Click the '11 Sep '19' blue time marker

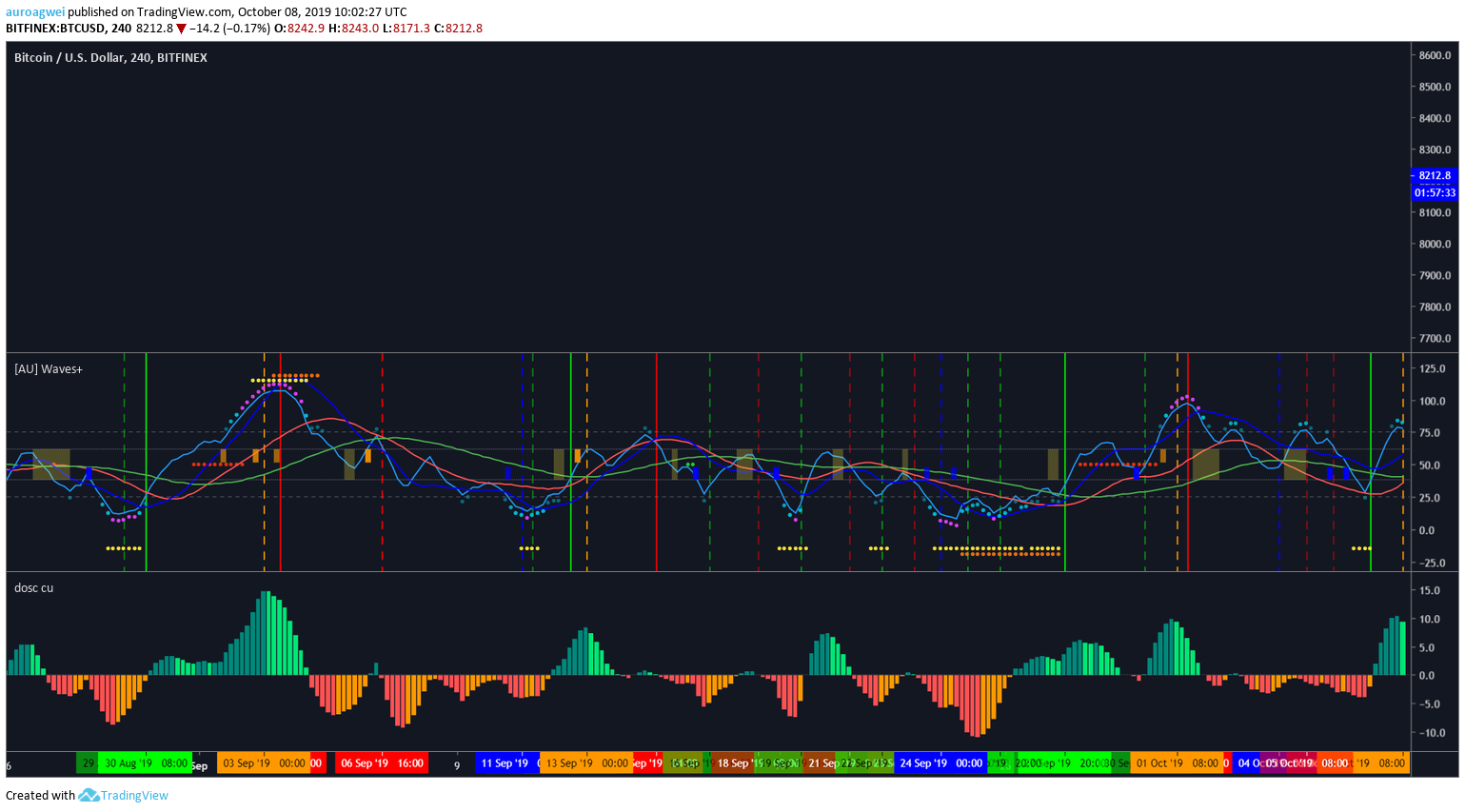(507, 763)
